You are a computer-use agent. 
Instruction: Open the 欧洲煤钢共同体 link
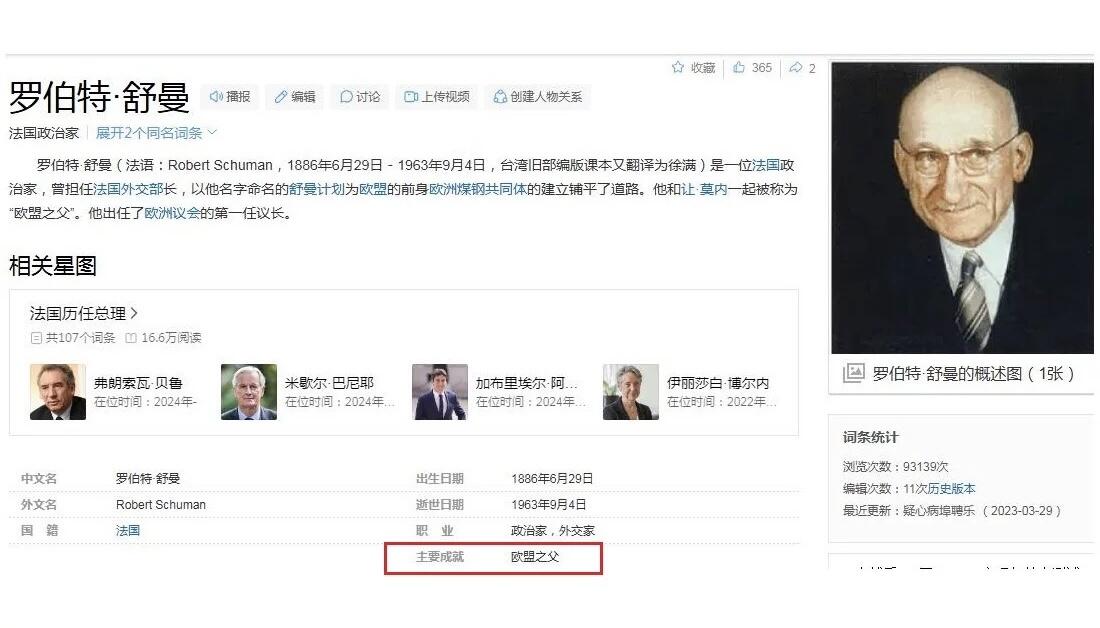[478, 189]
